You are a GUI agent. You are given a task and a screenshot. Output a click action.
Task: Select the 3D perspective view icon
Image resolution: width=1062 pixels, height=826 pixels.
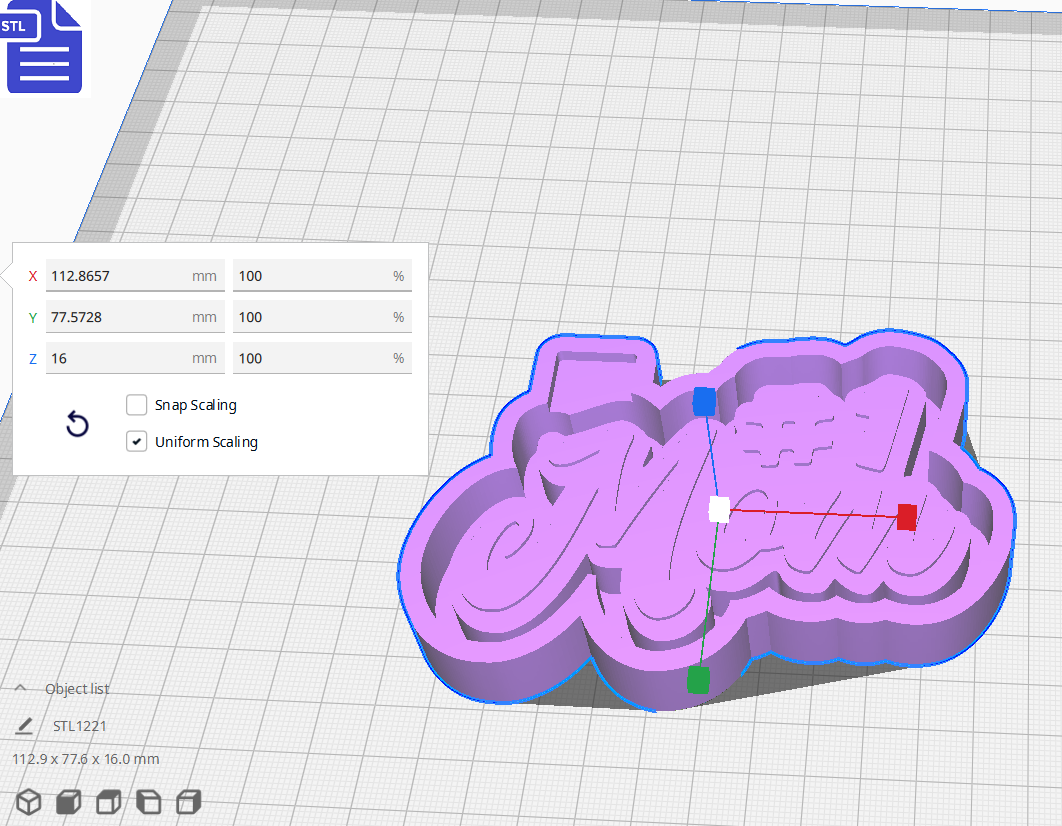tap(27, 801)
